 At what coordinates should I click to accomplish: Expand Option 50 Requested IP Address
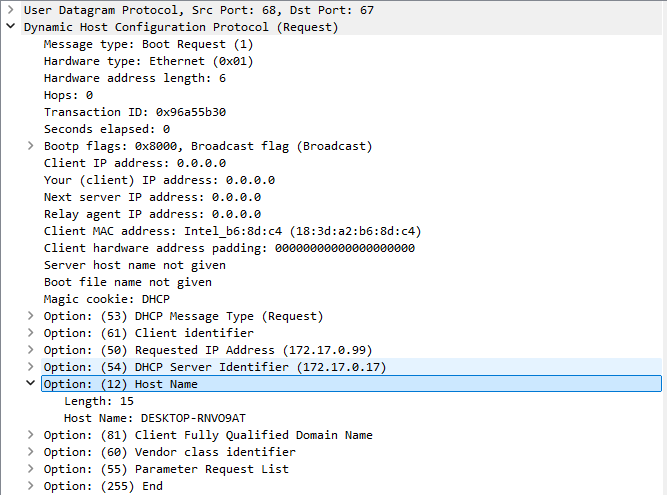(31, 350)
